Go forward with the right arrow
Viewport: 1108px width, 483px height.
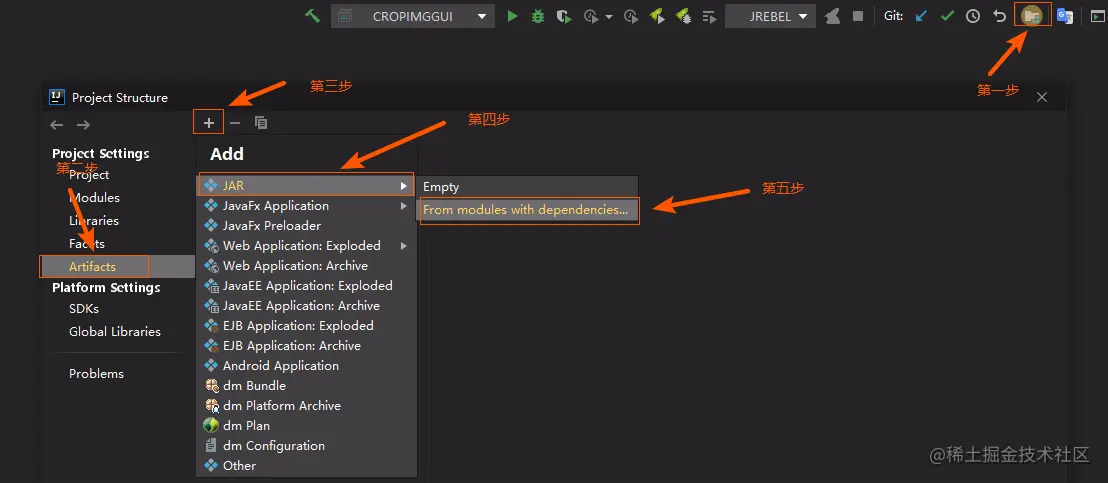tap(83, 125)
